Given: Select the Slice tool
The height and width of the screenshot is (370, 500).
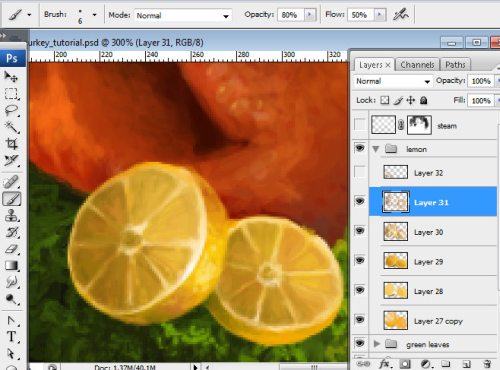Looking at the screenshot, I should [11, 161].
